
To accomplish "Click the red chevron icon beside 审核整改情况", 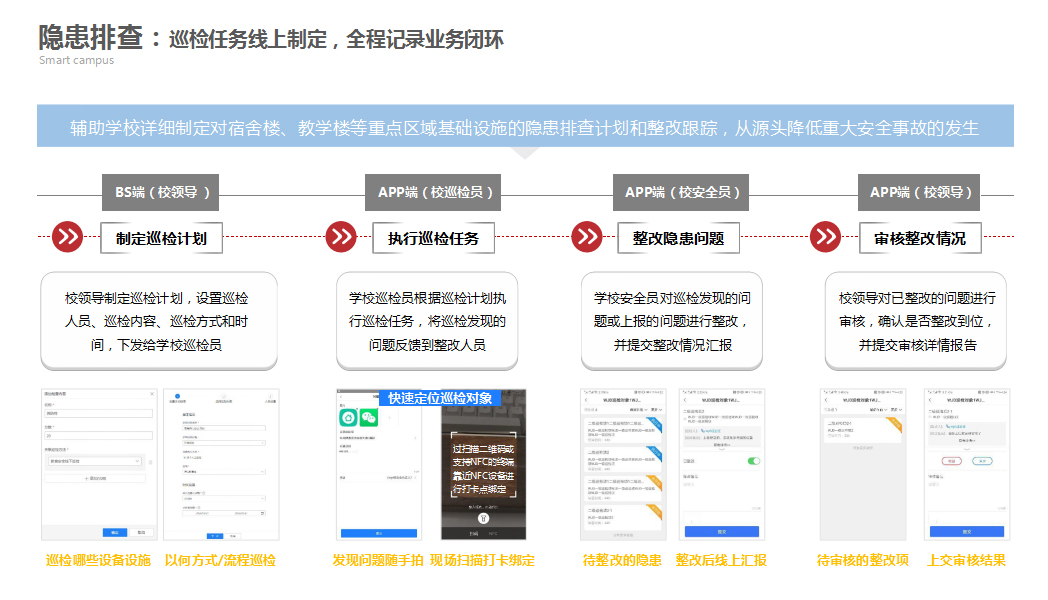I will 825,238.
